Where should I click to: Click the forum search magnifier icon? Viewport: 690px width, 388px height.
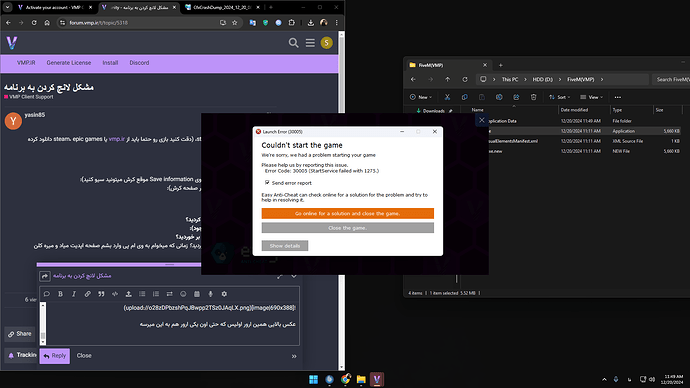pyautogui.click(x=294, y=43)
